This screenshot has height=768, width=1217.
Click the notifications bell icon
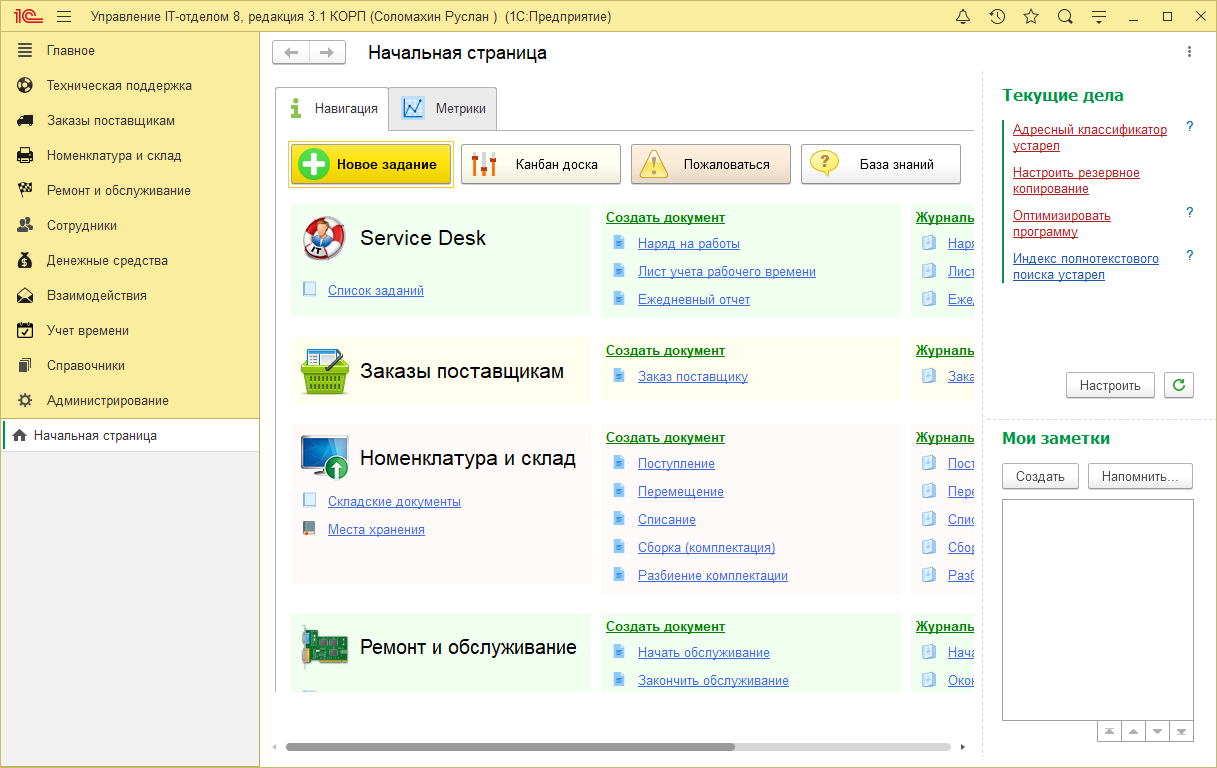963,17
